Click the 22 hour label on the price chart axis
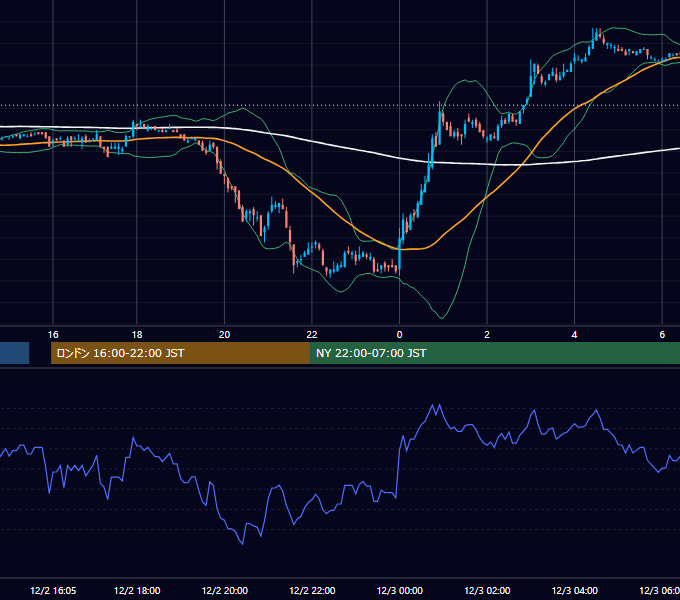The height and width of the screenshot is (600, 680). (312, 335)
